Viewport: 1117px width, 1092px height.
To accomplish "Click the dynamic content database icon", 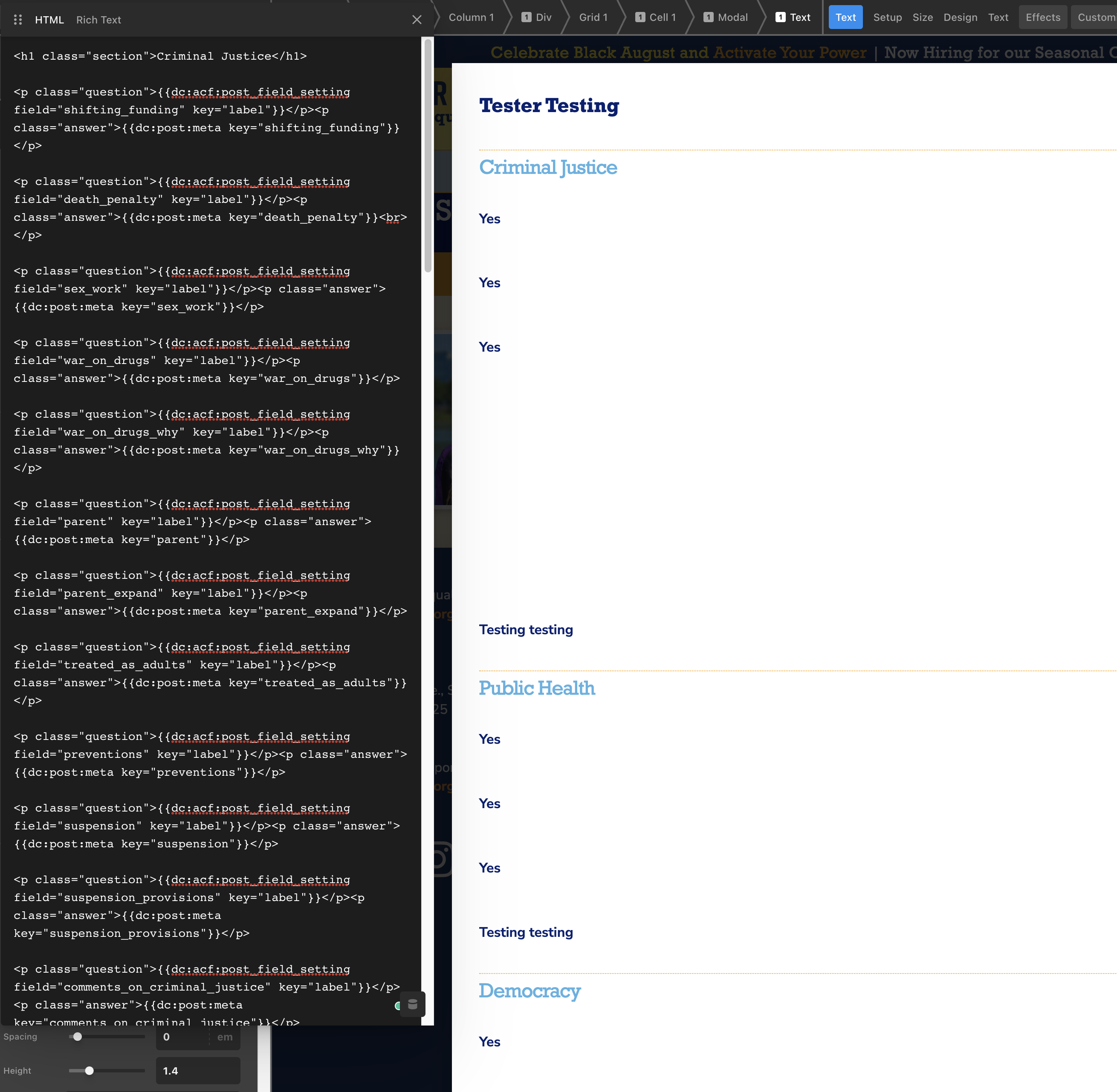I will coord(413,1004).
